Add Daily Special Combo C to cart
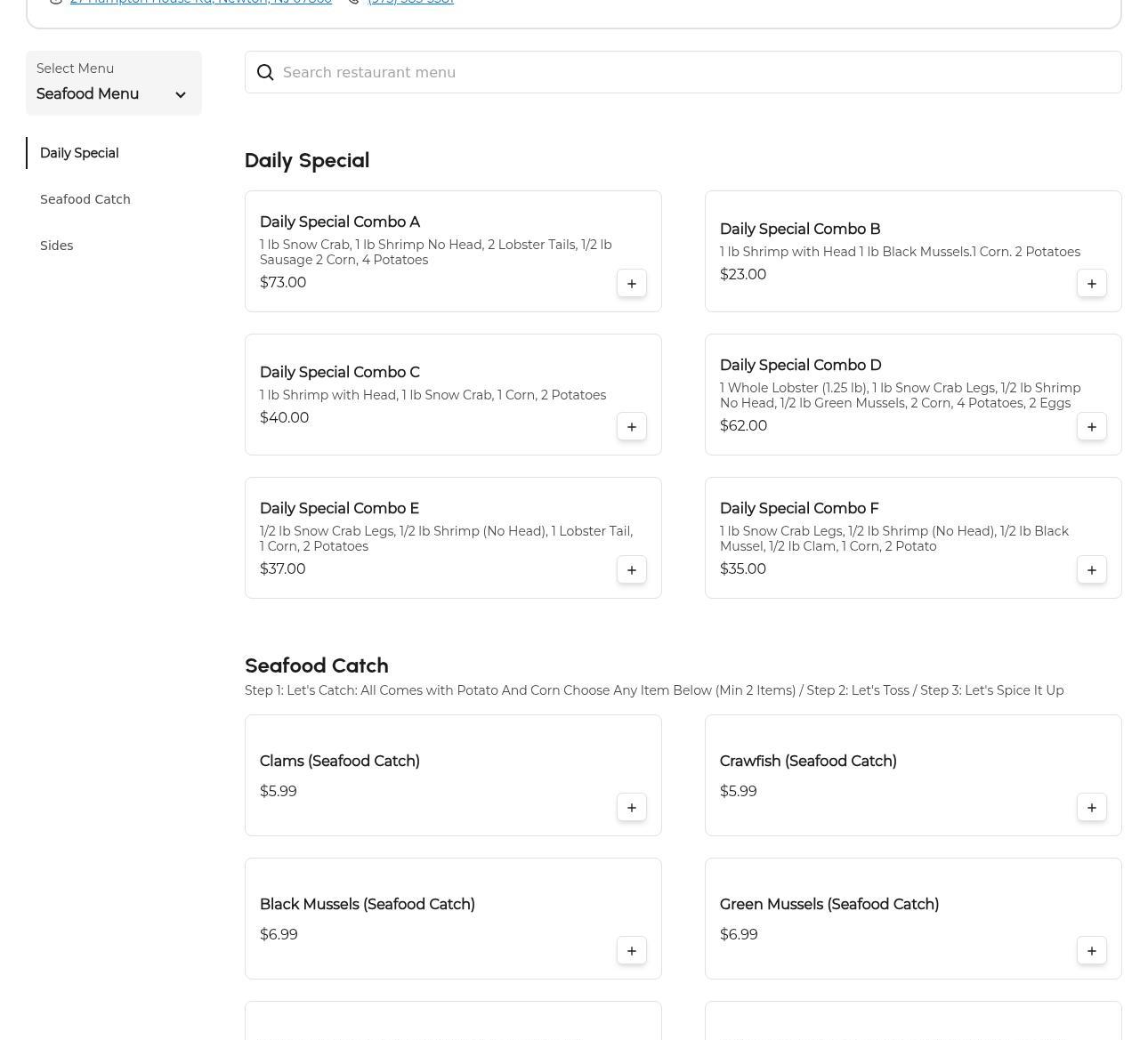The image size is (1148, 1040). (x=631, y=427)
